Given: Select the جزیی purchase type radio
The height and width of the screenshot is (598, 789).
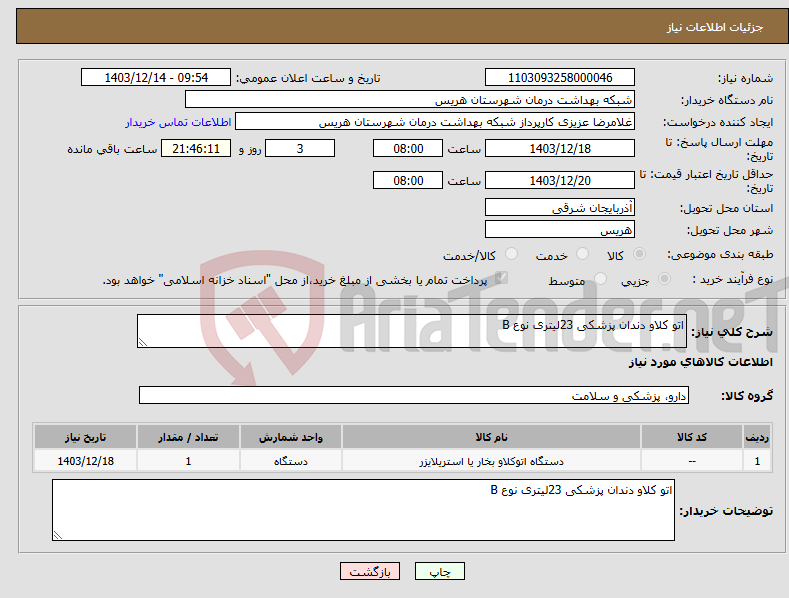Looking at the screenshot, I should pyautogui.click(x=664, y=278).
